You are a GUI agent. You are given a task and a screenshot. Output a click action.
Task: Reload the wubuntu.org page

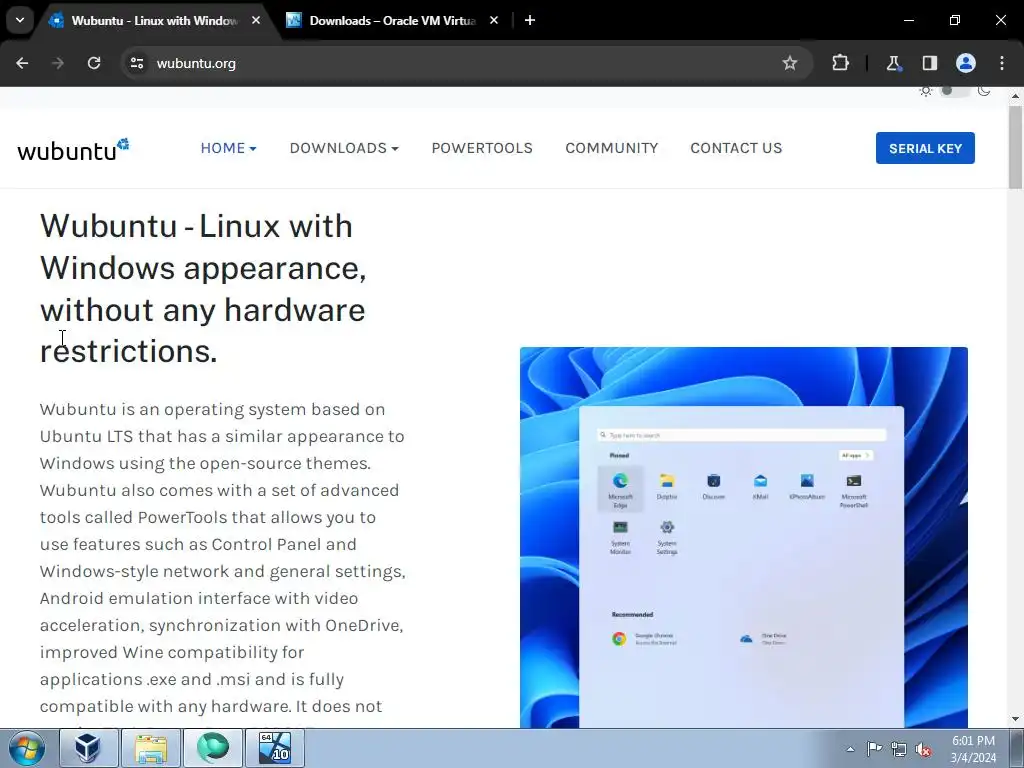(x=94, y=63)
